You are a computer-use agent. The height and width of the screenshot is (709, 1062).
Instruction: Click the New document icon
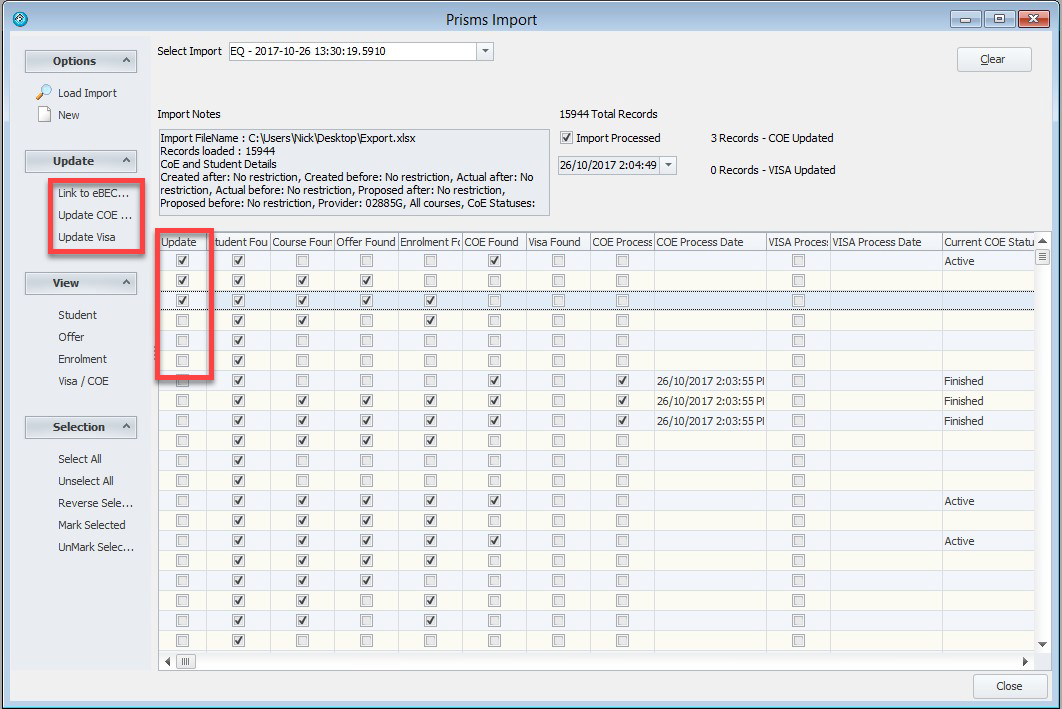[43, 115]
